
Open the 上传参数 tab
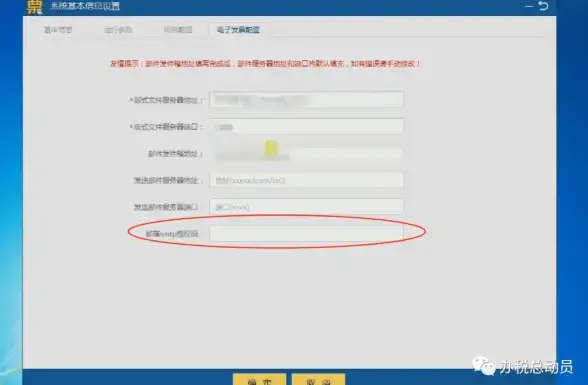pos(118,30)
